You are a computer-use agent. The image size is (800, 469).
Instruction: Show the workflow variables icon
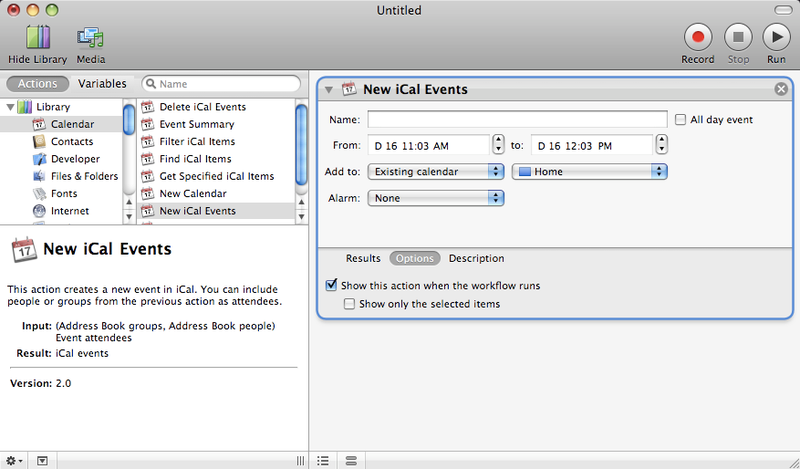[x=351, y=461]
